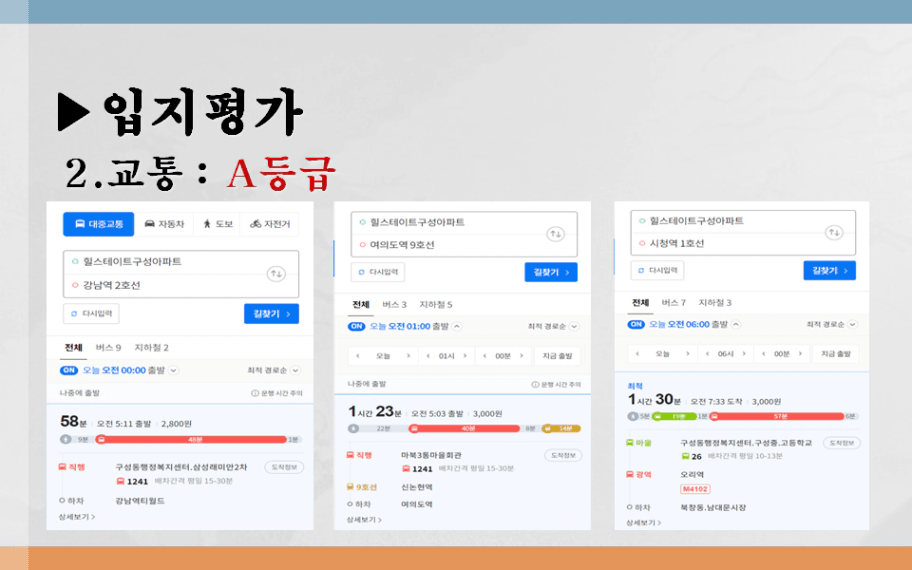912x570 pixels.
Task: Click next arrow after 06시 hour
Action: pos(744,354)
